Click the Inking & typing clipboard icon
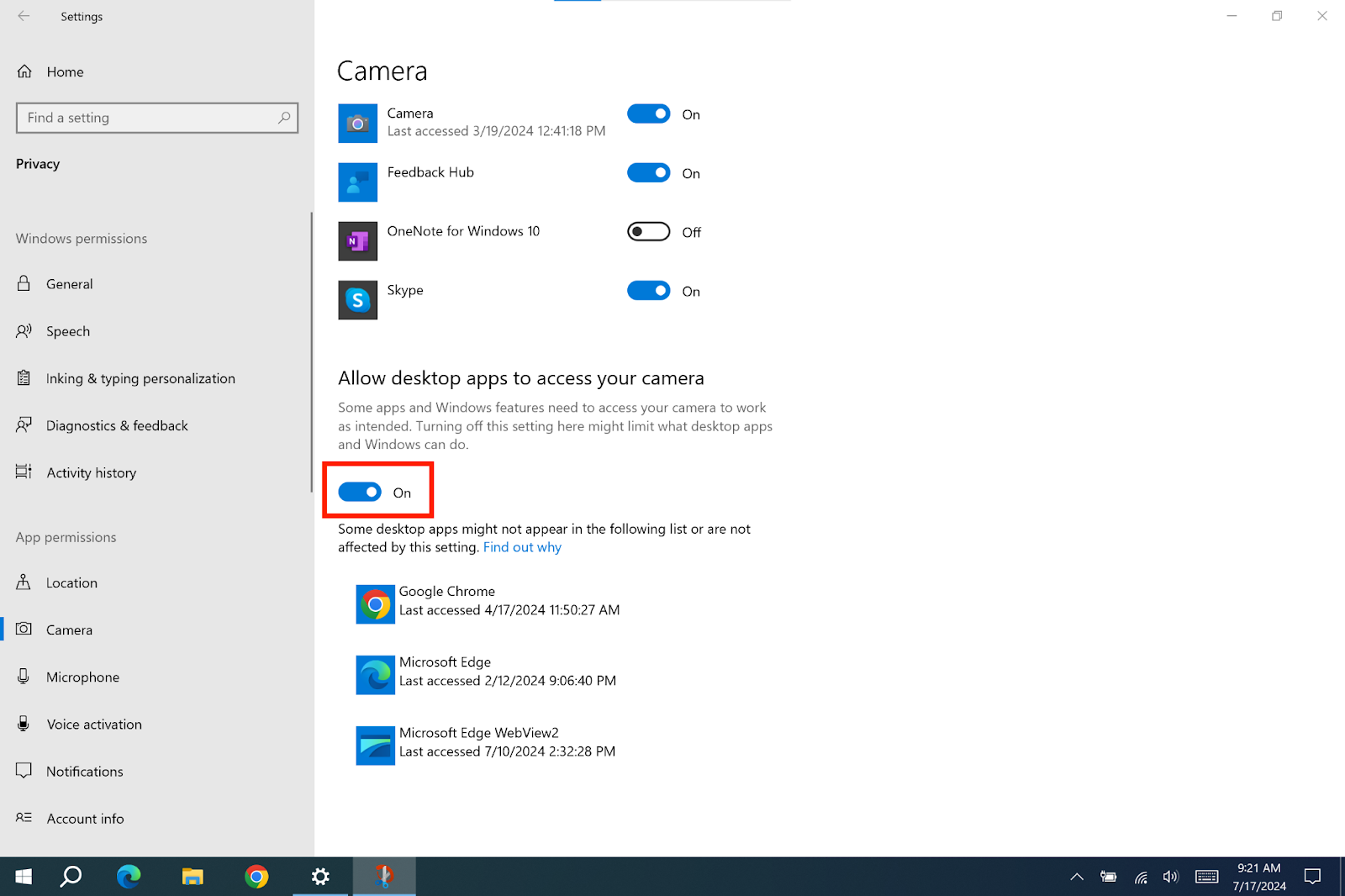Image resolution: width=1345 pixels, height=896 pixels. click(24, 378)
